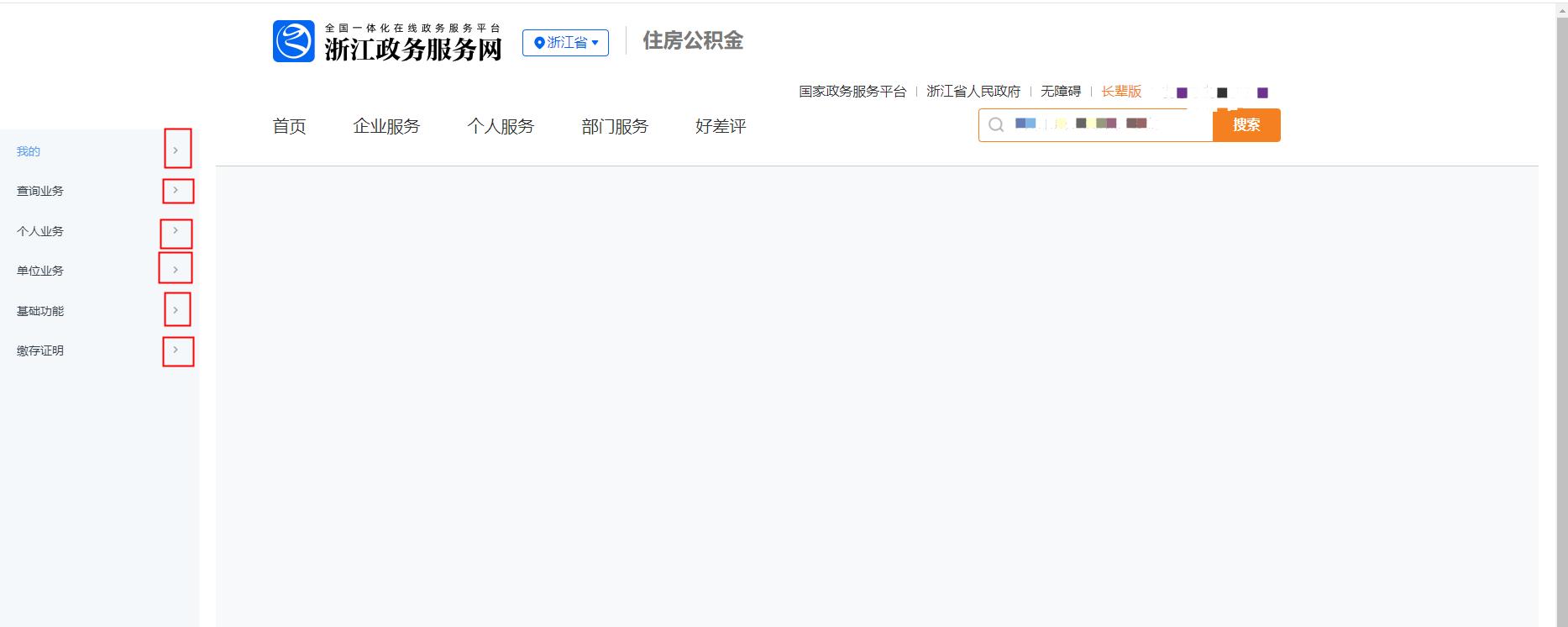Go to 首页 tab
The width and height of the screenshot is (1568, 627).
(290, 126)
